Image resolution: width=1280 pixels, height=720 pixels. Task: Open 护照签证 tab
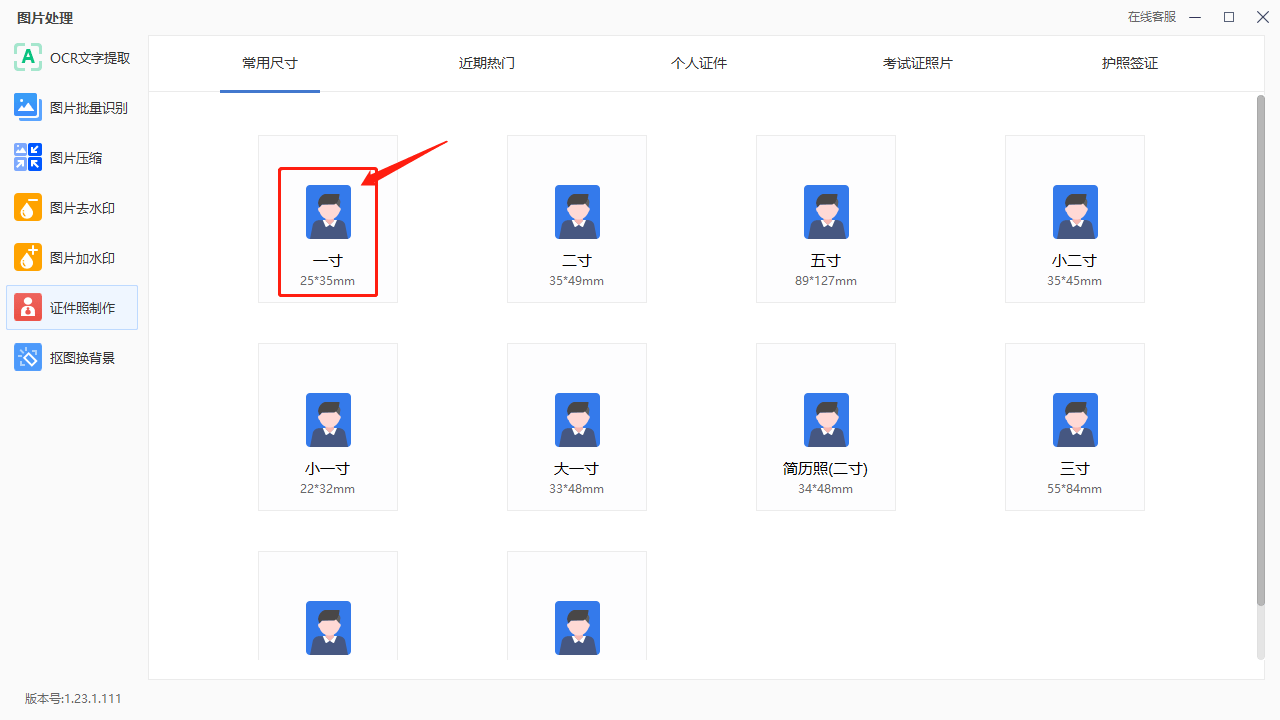click(1130, 63)
